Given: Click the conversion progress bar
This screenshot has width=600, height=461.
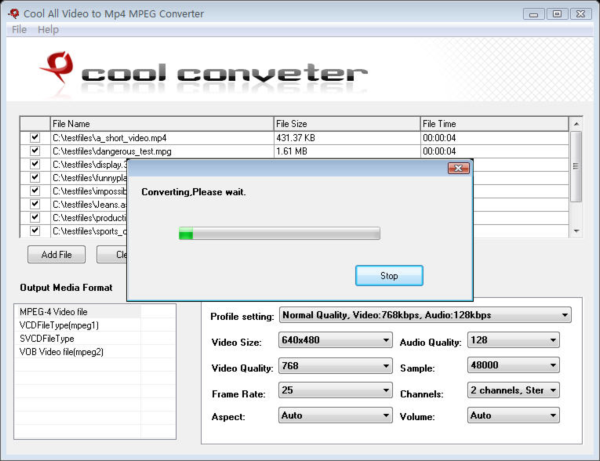Looking at the screenshot, I should tap(279, 234).
